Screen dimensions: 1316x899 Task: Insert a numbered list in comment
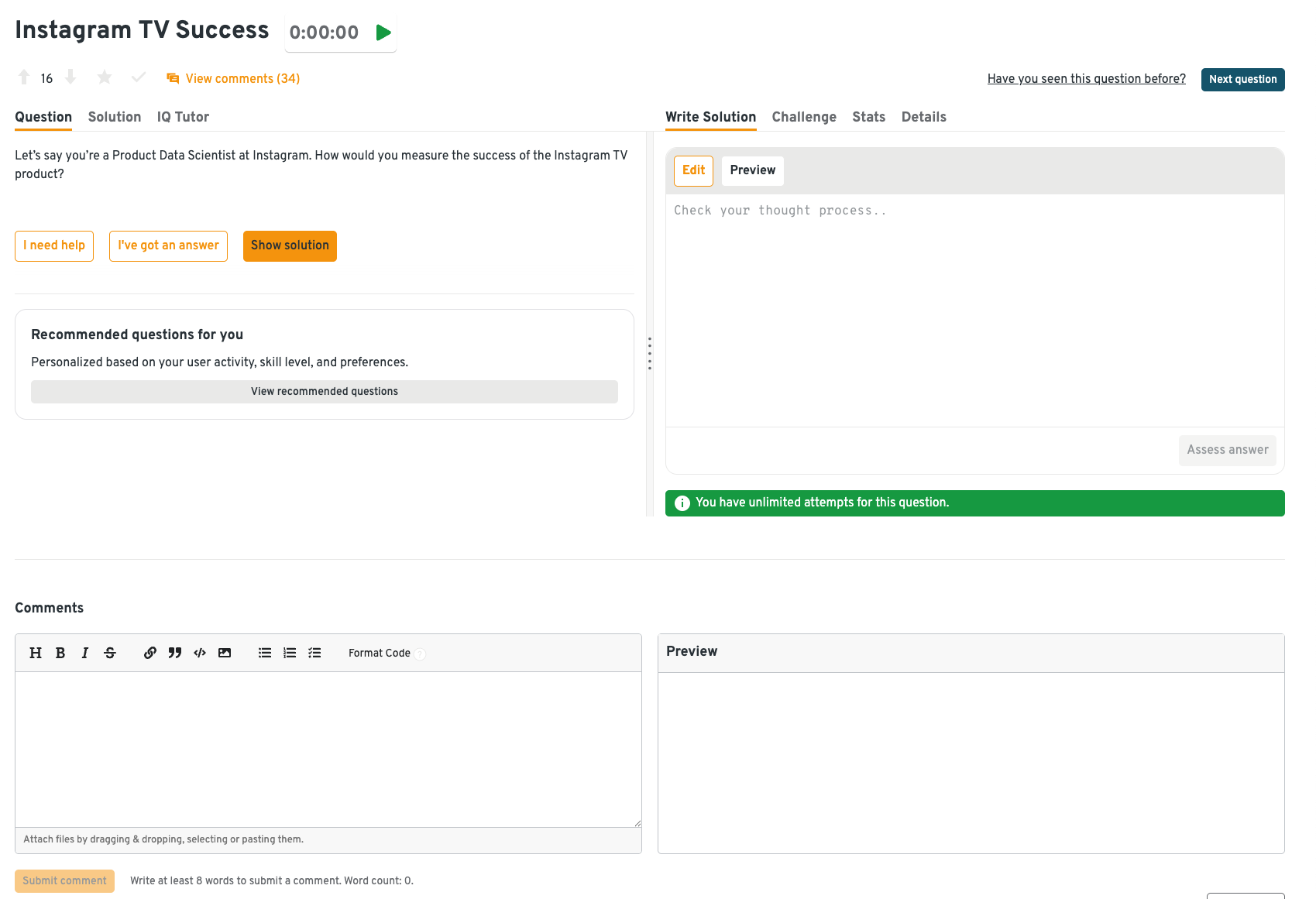(x=290, y=653)
